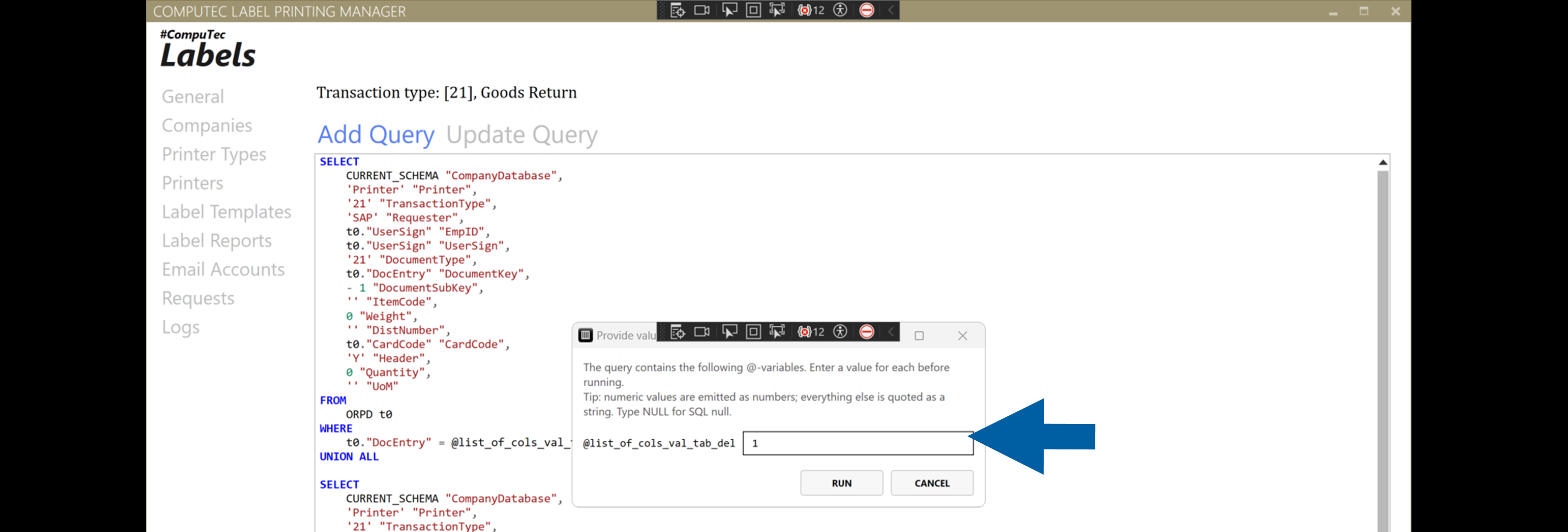
Task: Collapse the dialog debug toolbar chevron
Action: pos(890,332)
